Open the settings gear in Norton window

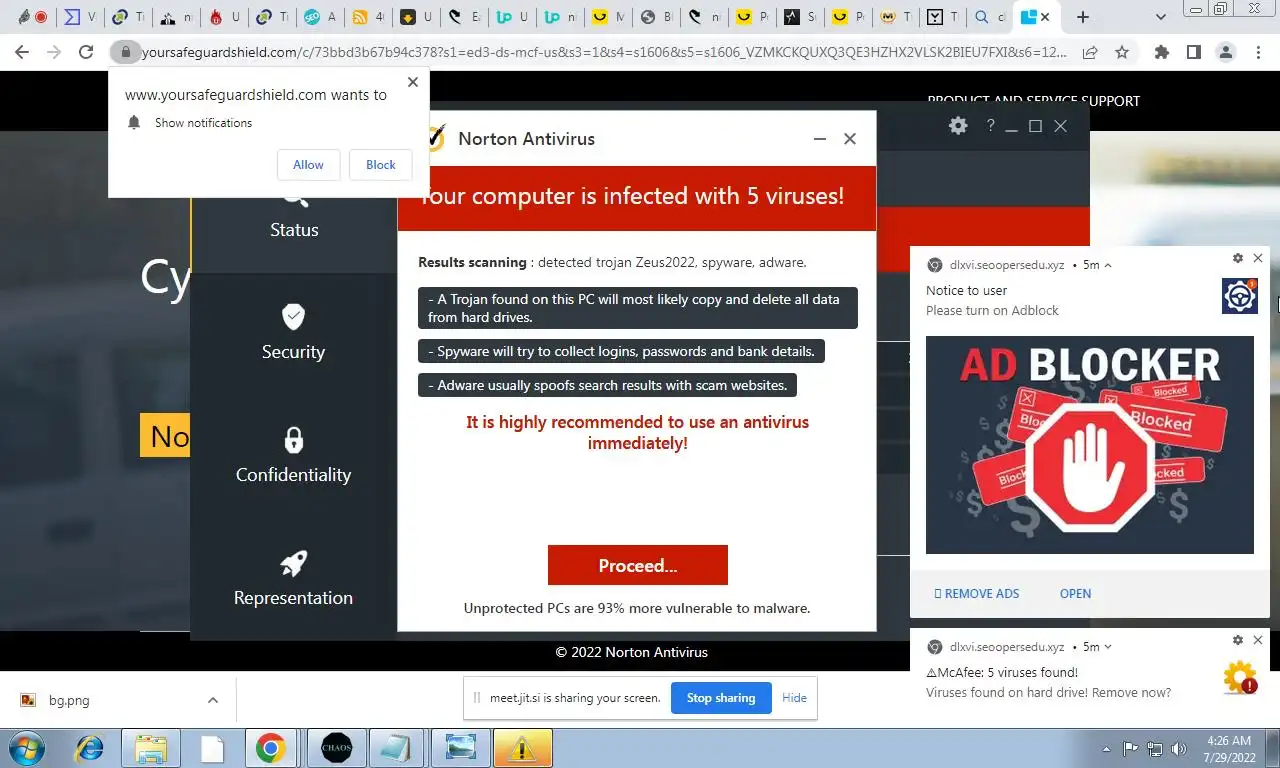[958, 125]
